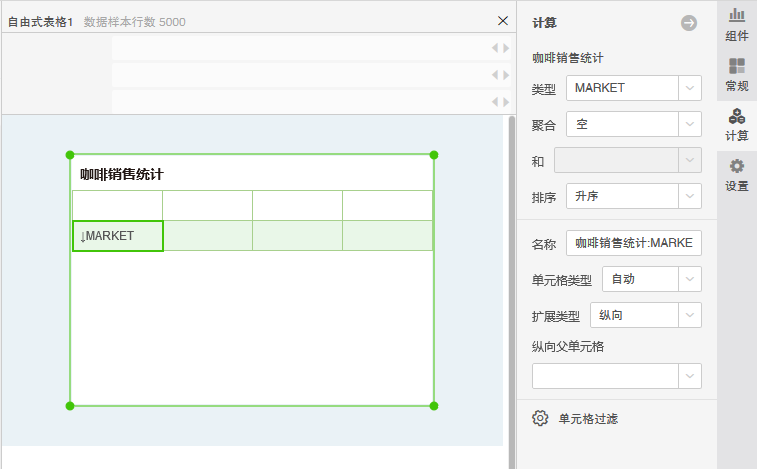This screenshot has width=757, height=469.
Task: Open the 聚合 aggregation dropdown
Action: [690, 124]
